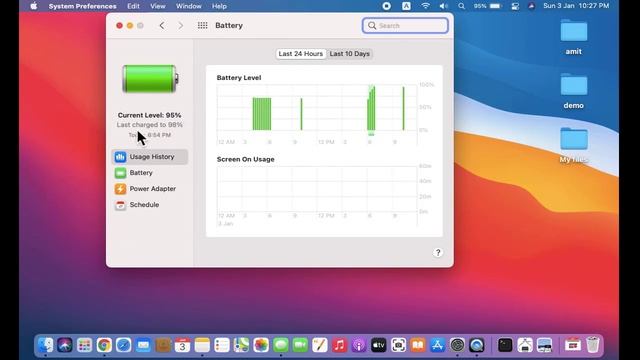Viewport: 640px width, 360px height.
Task: Open volume control in menu bar
Action: click(x=444, y=6)
